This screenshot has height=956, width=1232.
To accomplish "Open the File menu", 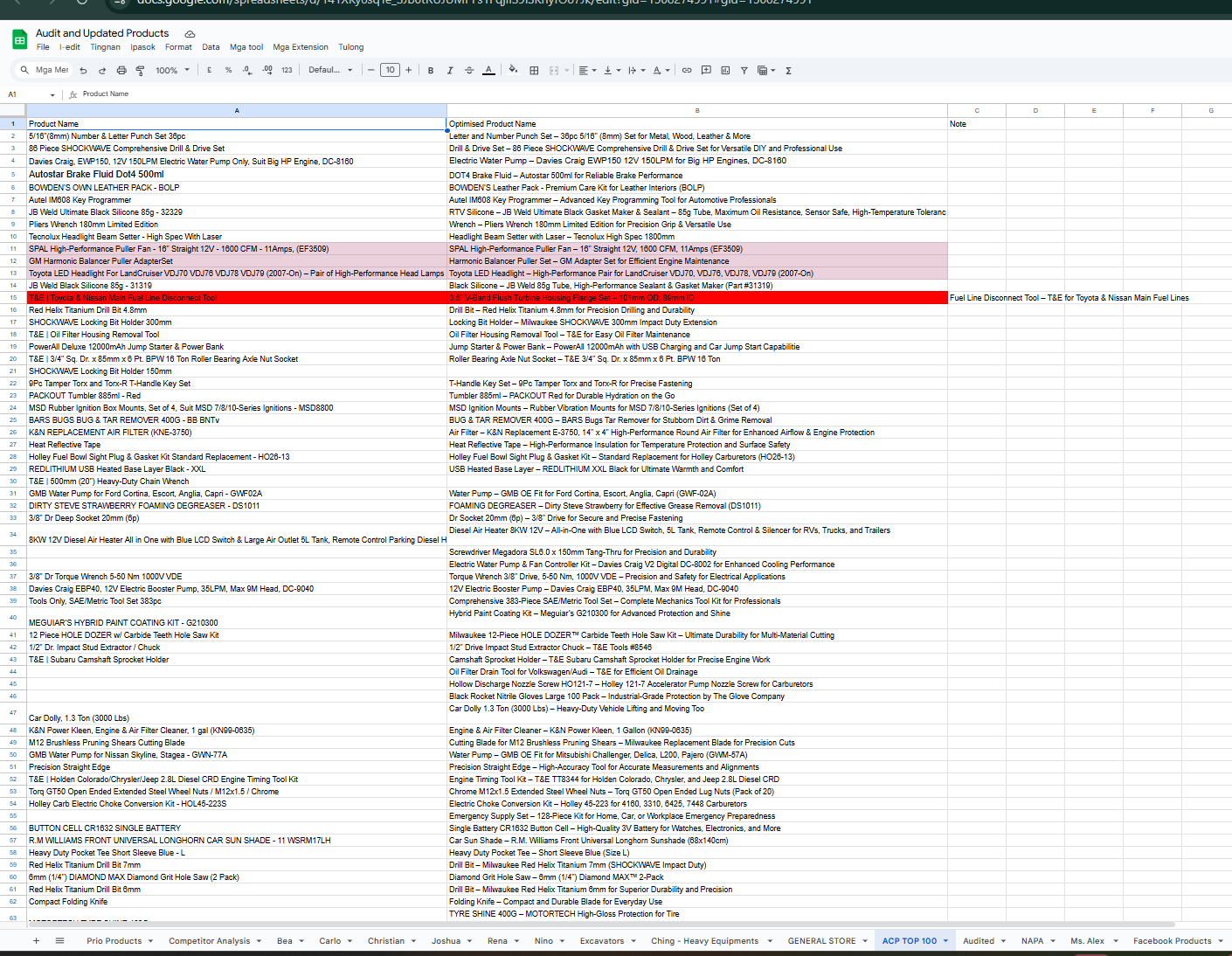I will tap(43, 47).
